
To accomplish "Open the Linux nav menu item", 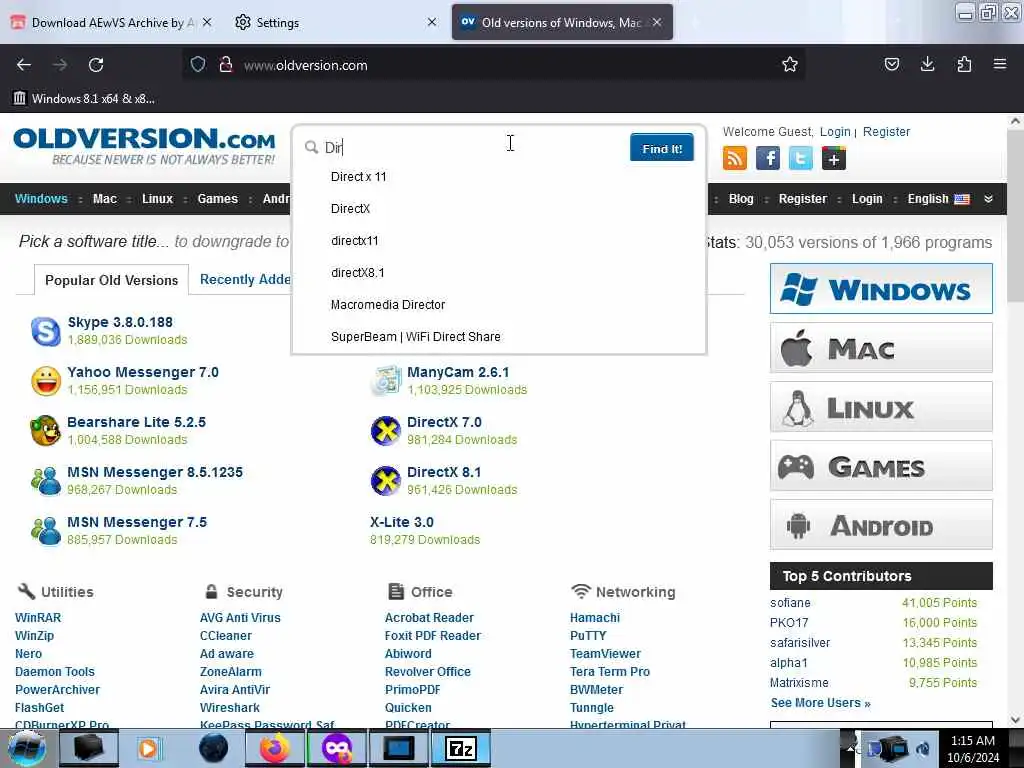I will (x=157, y=199).
